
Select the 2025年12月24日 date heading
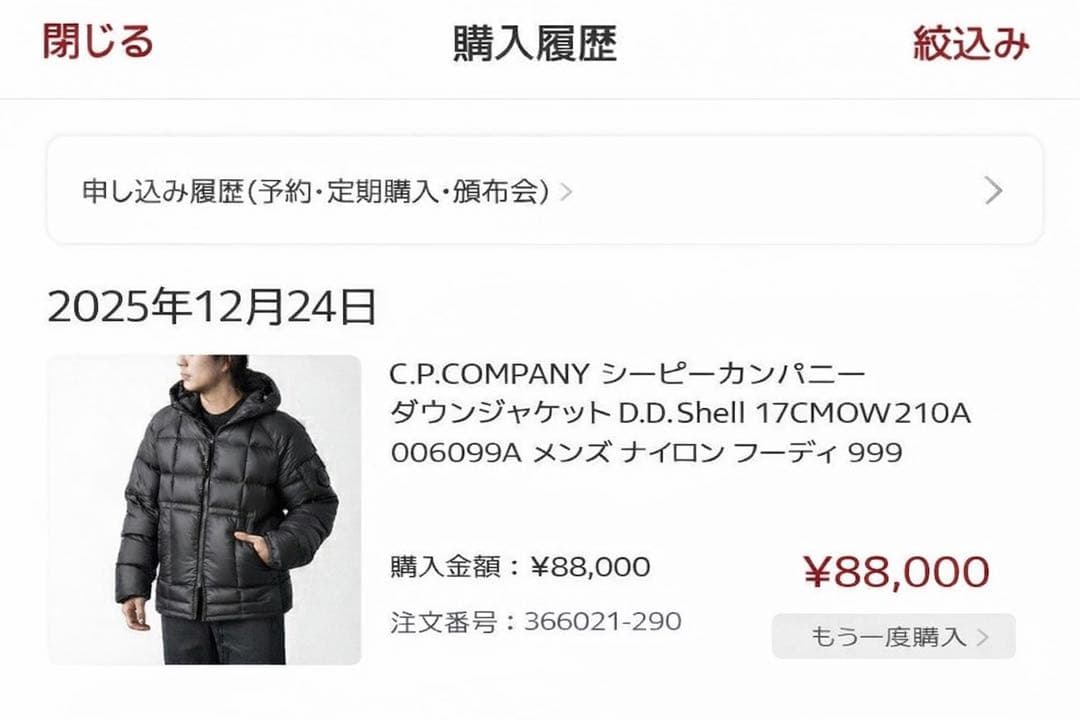click(x=212, y=308)
